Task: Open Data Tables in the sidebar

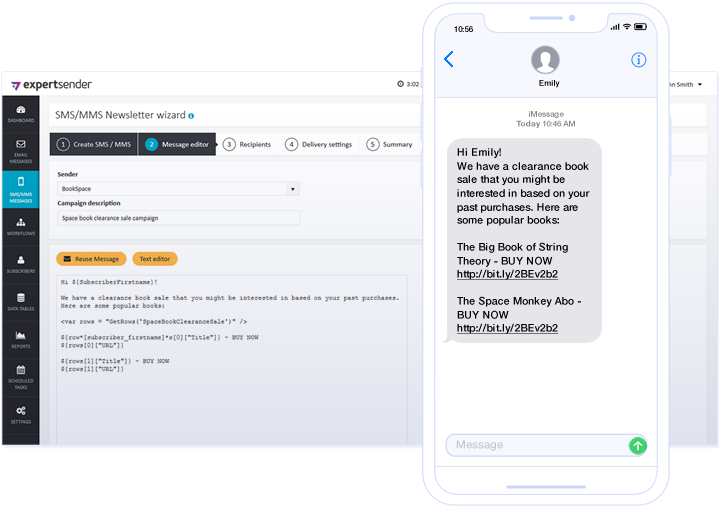Action: tap(21, 302)
